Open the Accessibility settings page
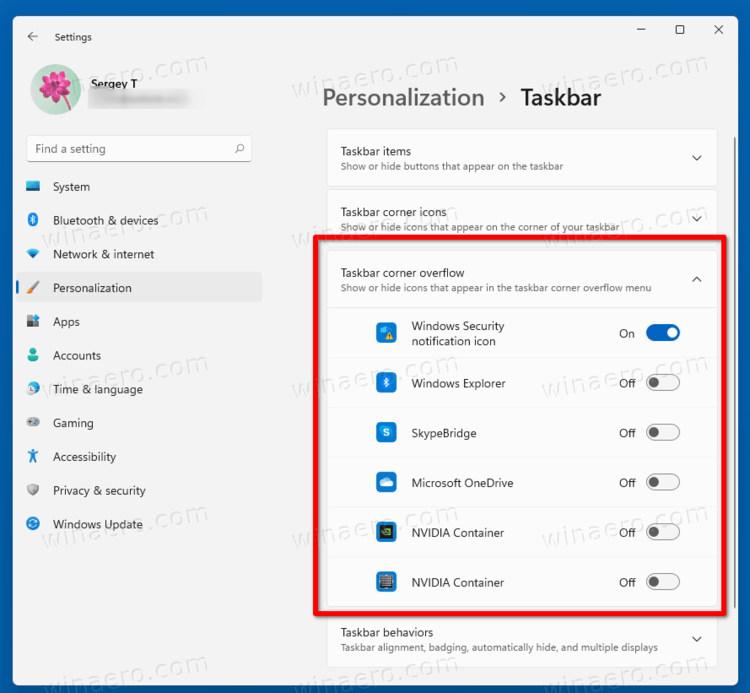 [x=139, y=456]
